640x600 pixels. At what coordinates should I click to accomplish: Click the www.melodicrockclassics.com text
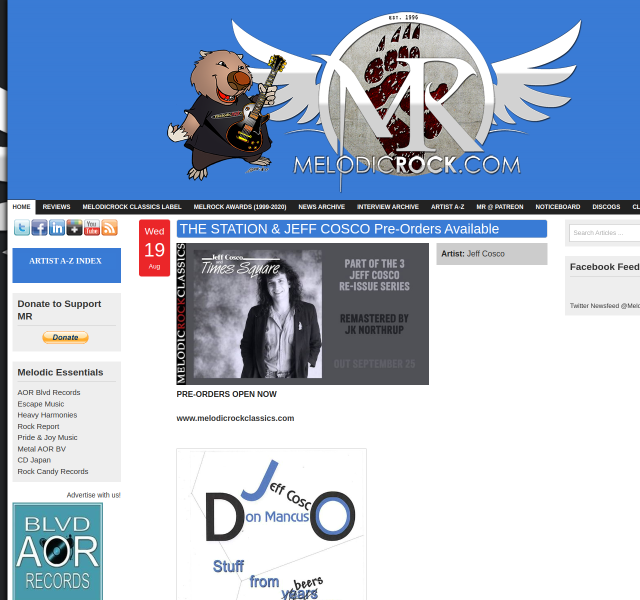tap(235, 418)
